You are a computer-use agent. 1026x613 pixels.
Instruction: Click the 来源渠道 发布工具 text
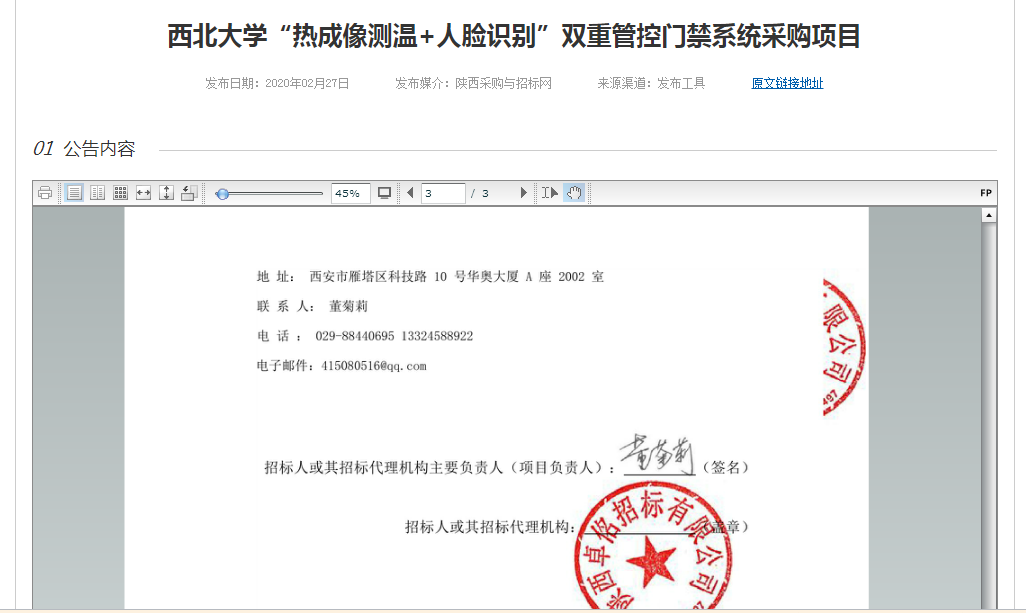pos(651,83)
